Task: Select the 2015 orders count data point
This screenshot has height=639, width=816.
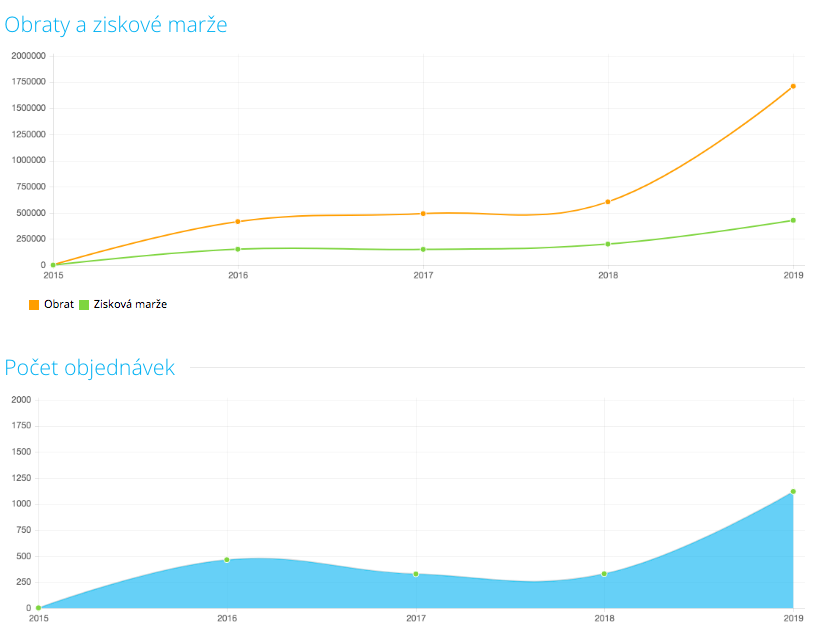Action: pyautogui.click(x=39, y=608)
